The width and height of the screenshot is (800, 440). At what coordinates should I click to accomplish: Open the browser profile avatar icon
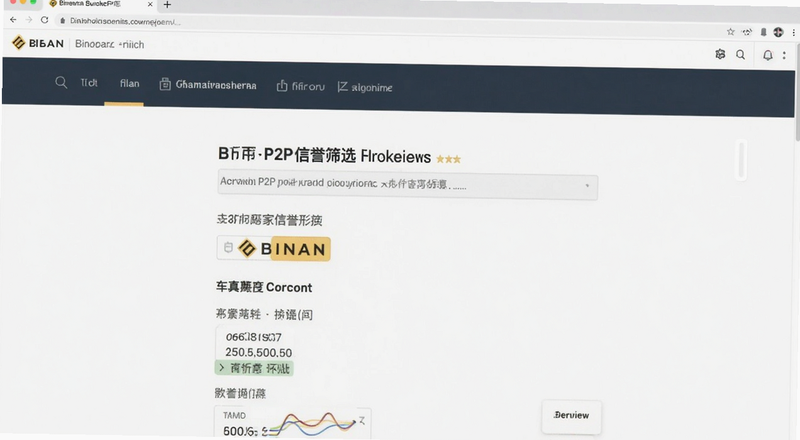[x=778, y=32]
